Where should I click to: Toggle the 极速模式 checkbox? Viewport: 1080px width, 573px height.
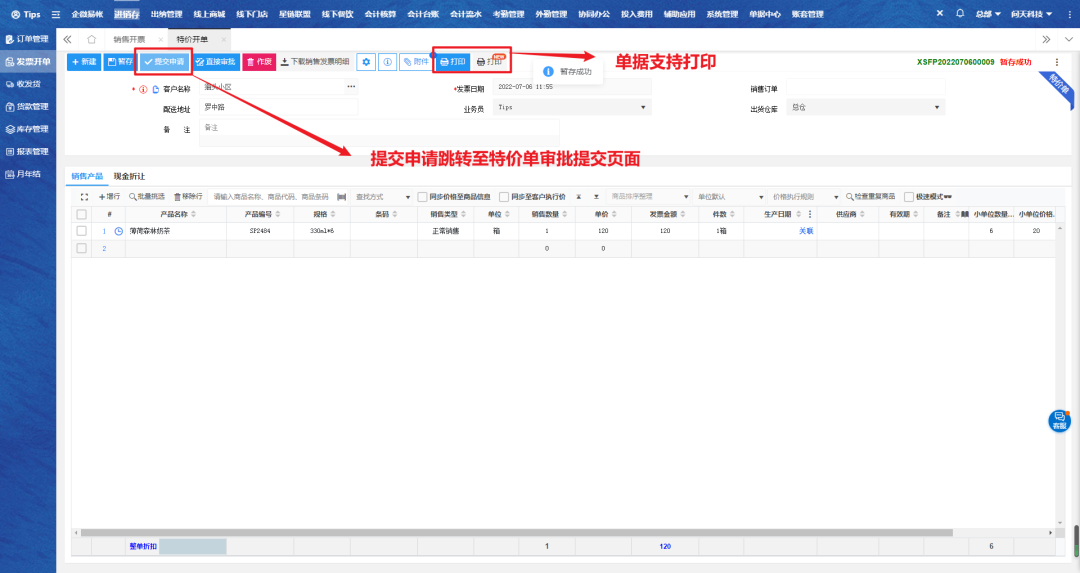(x=908, y=197)
